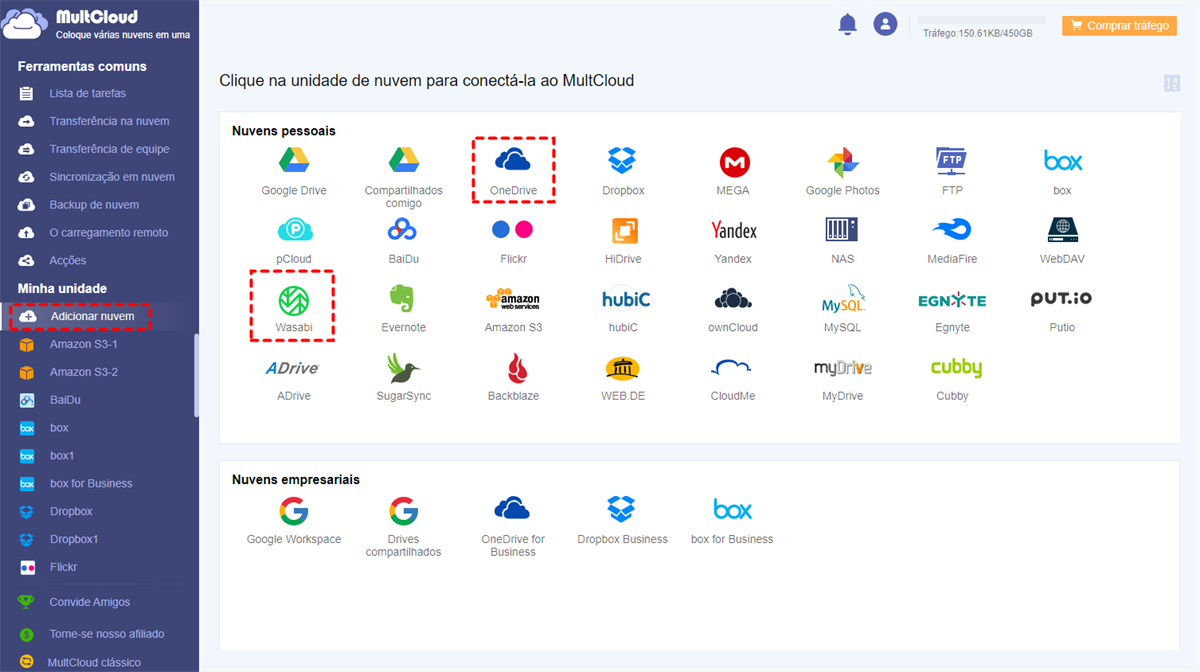Select the MEGA cloud icon
The height and width of the screenshot is (672, 1200).
coord(734,162)
